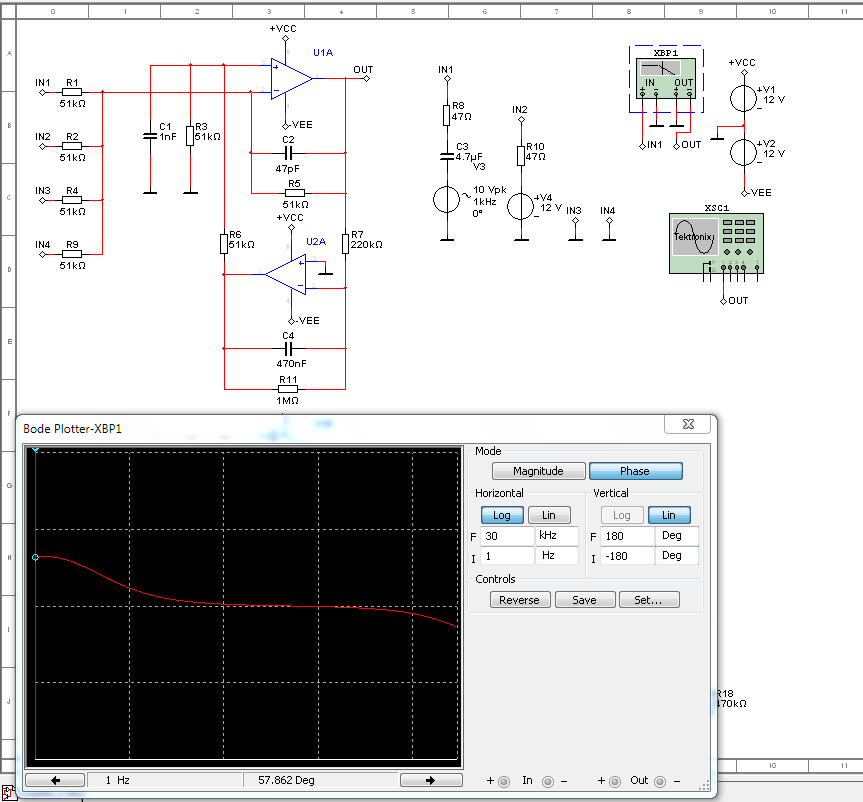Switch Bode plotter mode to Magnitude
This screenshot has height=802, width=863.
537,471
